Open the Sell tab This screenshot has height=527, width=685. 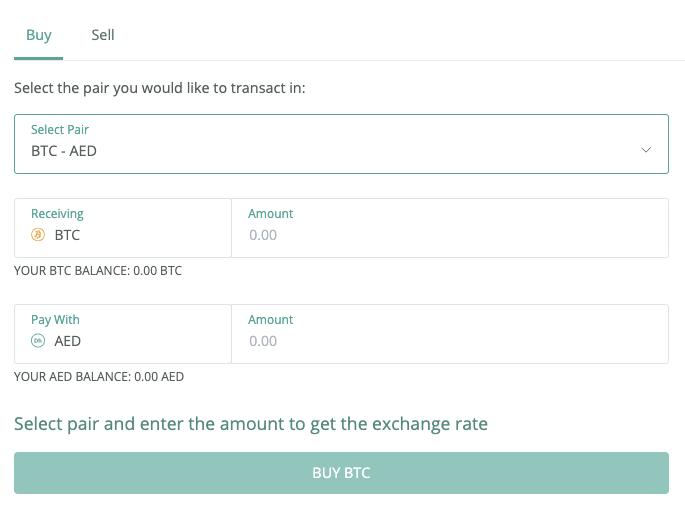(x=103, y=35)
